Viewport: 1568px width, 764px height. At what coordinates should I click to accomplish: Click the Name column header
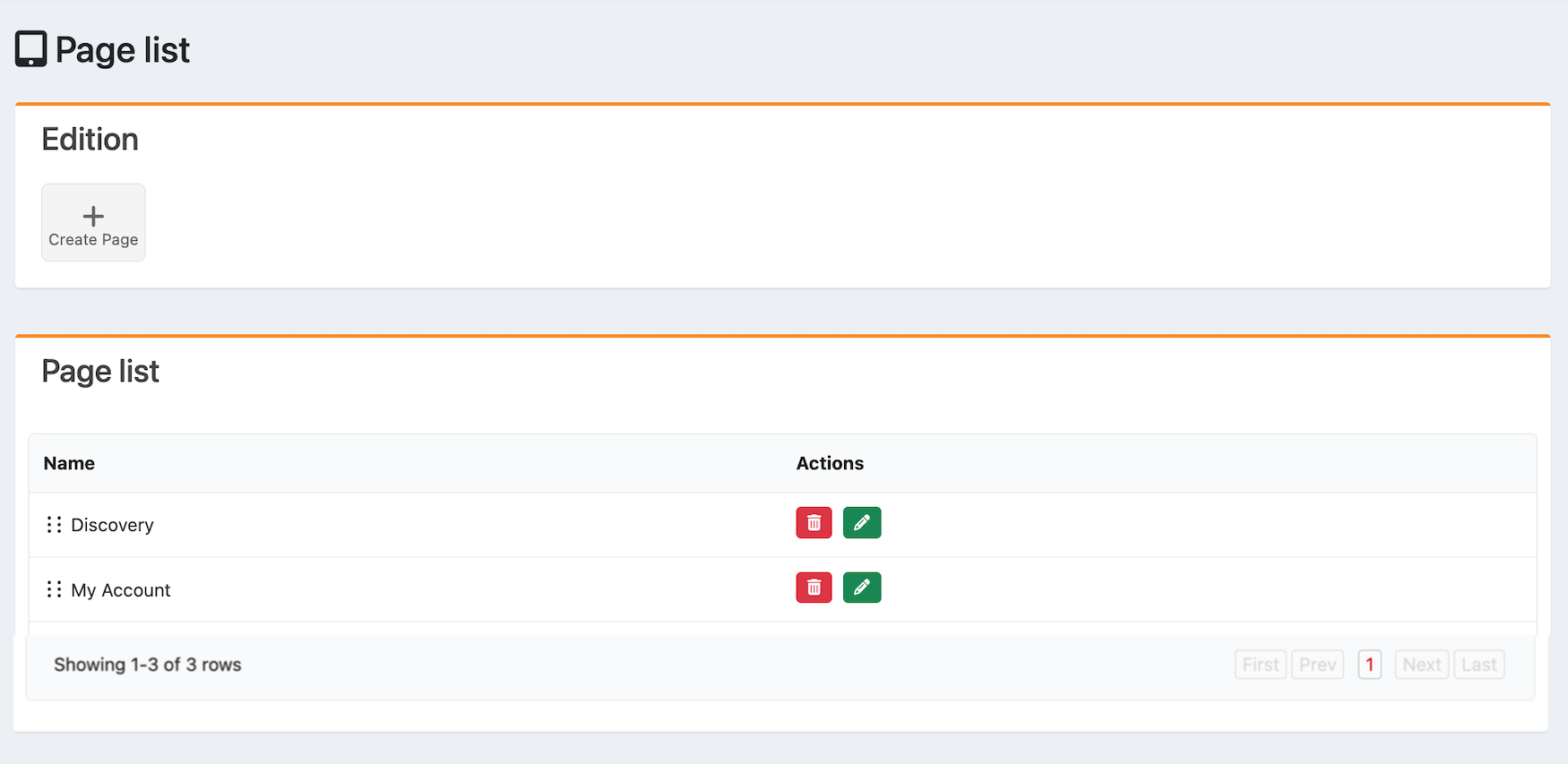[69, 463]
